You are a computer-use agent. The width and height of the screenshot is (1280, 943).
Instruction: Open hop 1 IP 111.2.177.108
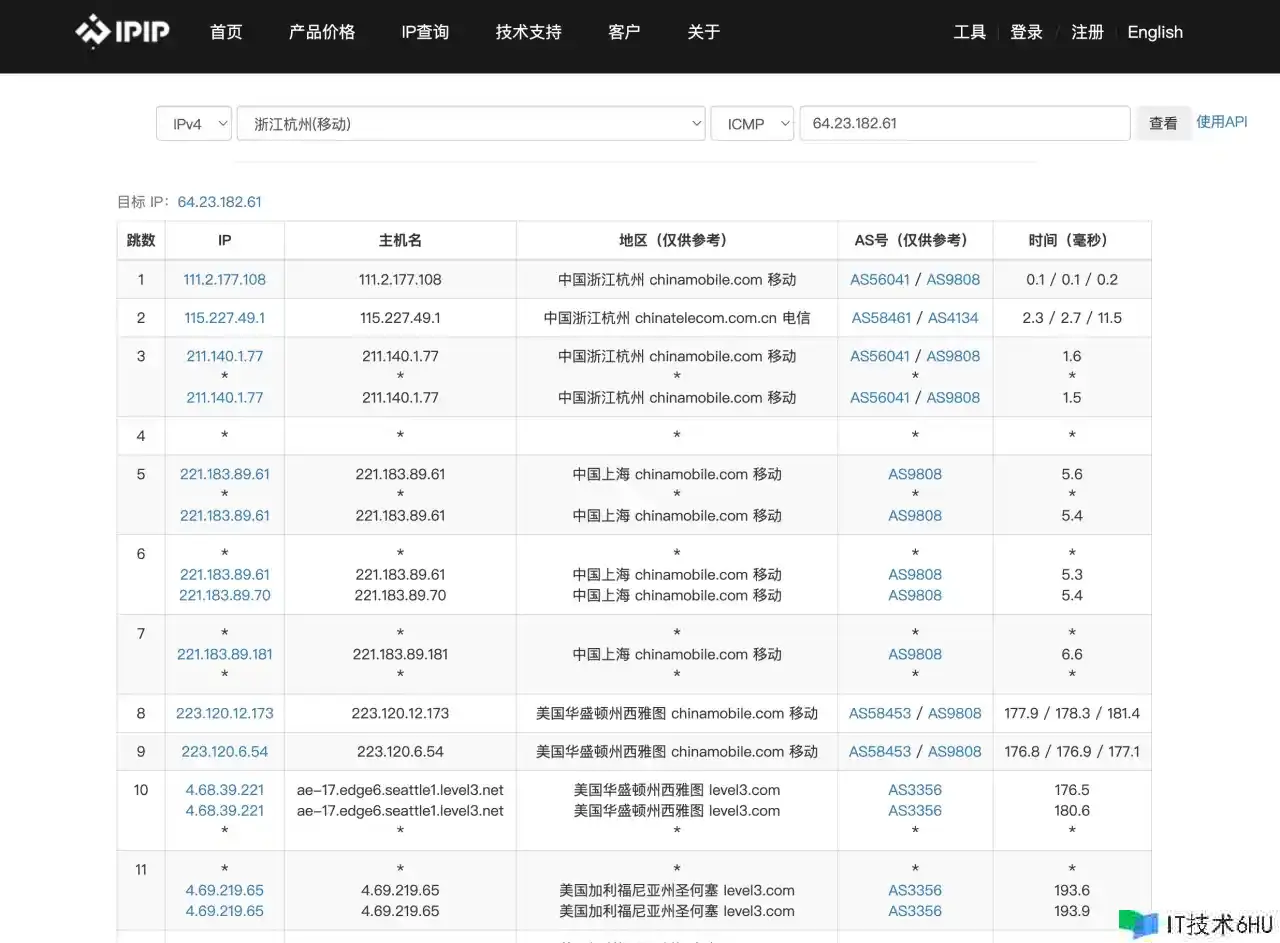[225, 280]
